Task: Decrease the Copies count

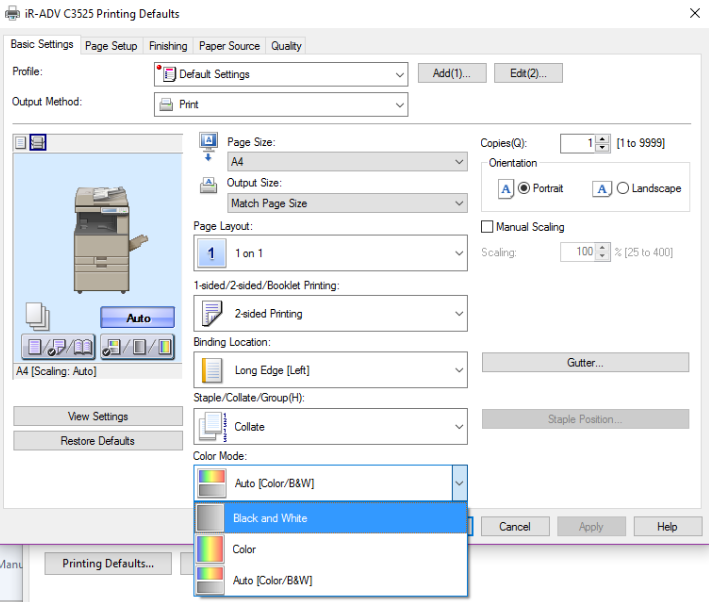Action: tap(602, 147)
